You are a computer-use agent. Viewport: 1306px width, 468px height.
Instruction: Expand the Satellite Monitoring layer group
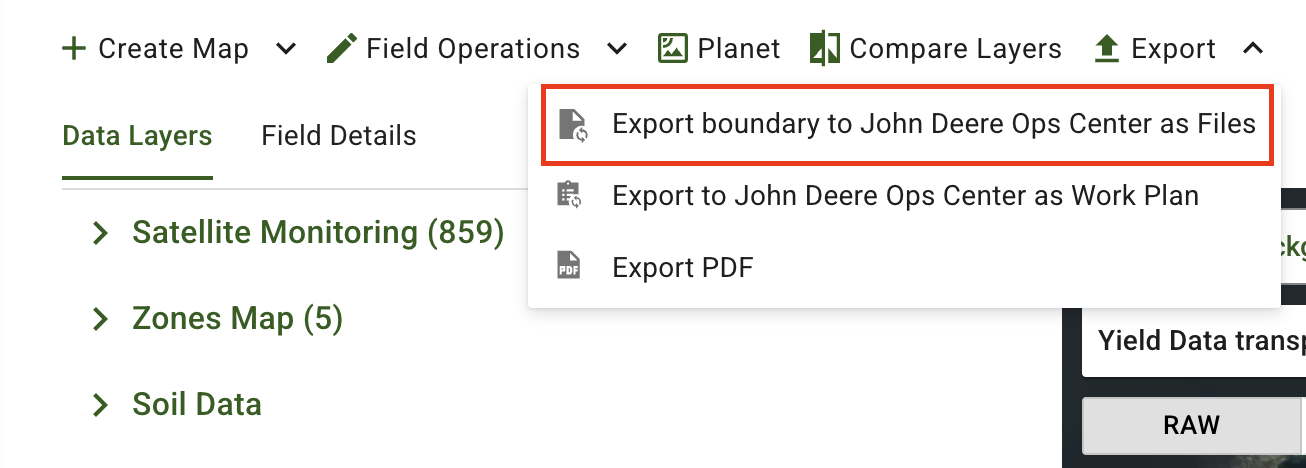tap(100, 233)
